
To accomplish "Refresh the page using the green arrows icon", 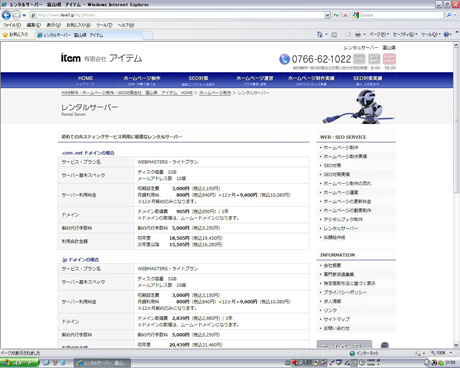I will pyautogui.click(x=336, y=15).
